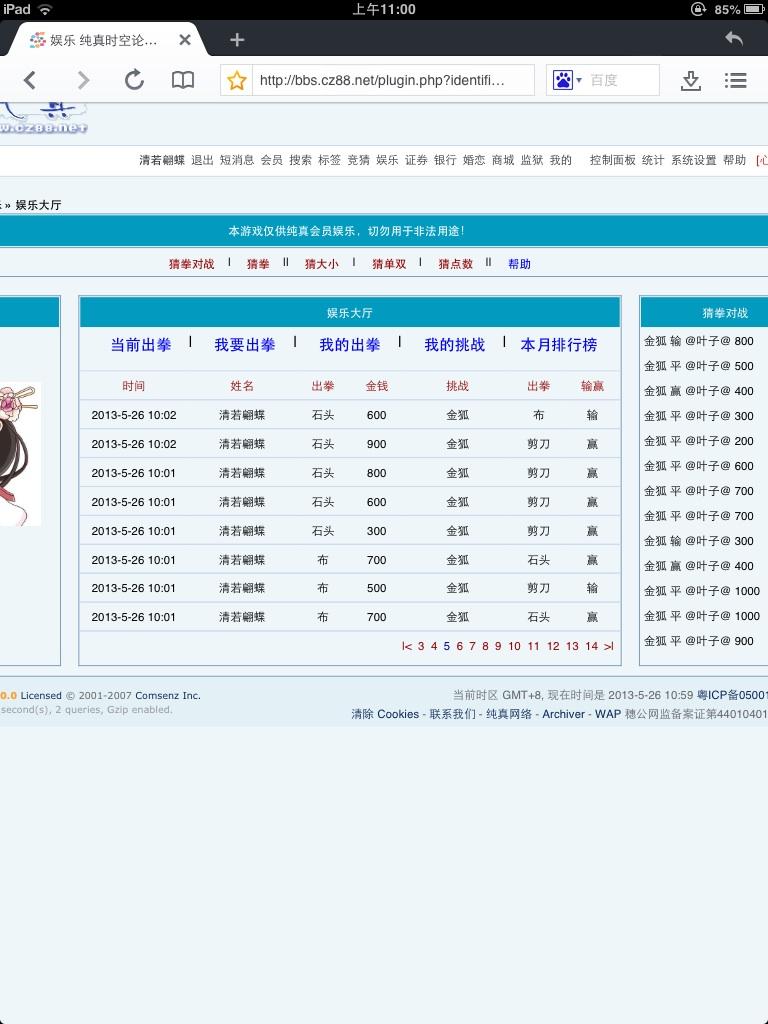Open a new tab with the plus icon
Image resolution: width=768 pixels, height=1024 pixels.
[x=237, y=40]
